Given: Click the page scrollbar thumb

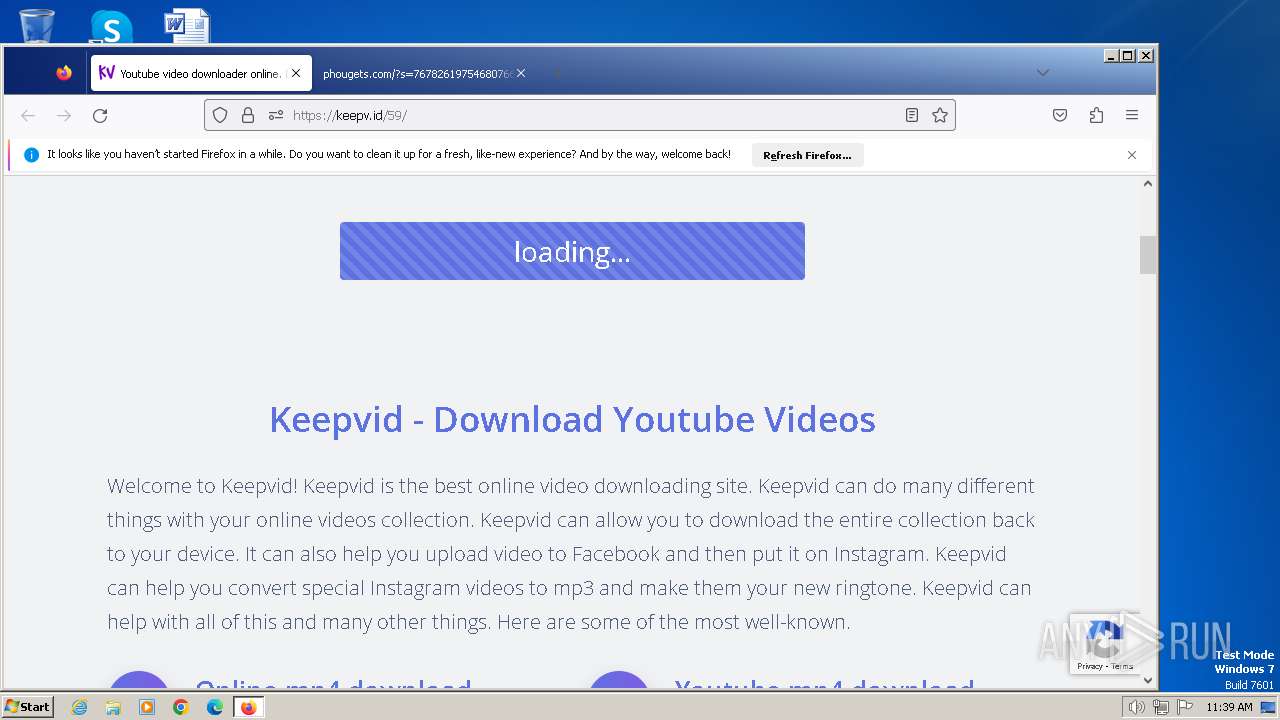Looking at the screenshot, I should click(x=1148, y=255).
